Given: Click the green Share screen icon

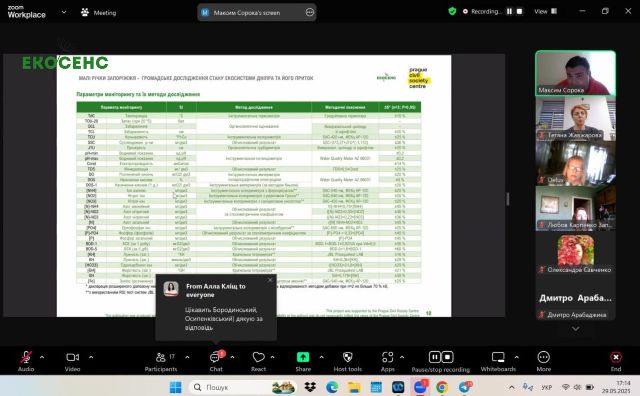Looking at the screenshot, I should tap(303, 357).
